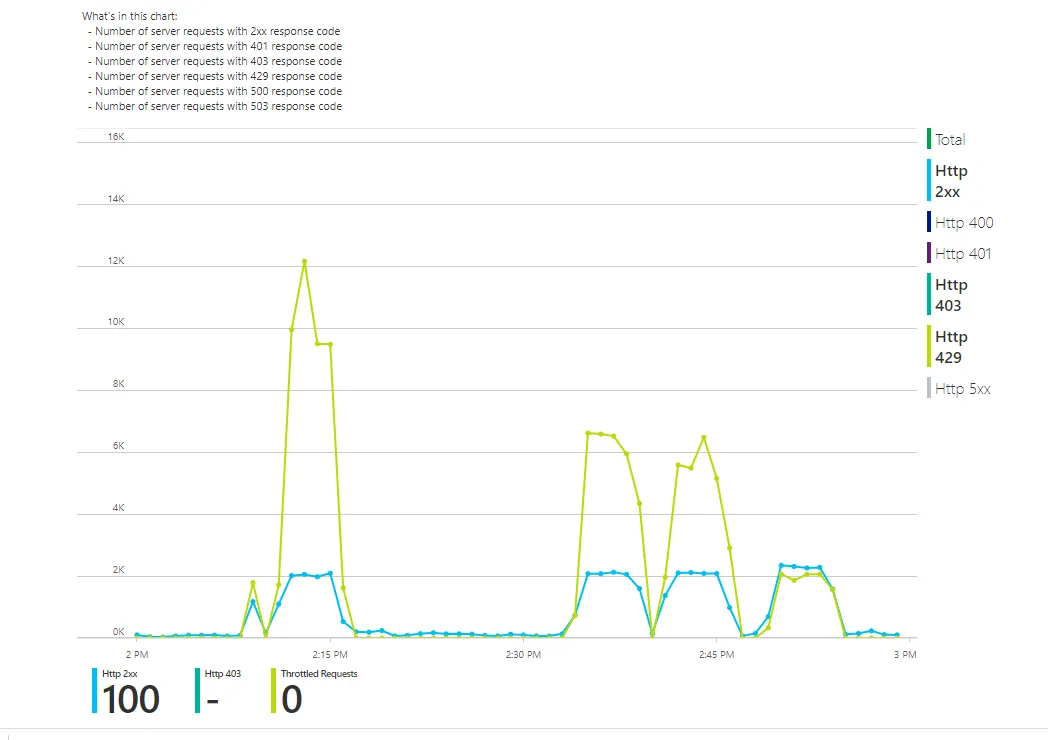Image resolution: width=1048 pixels, height=740 pixels.
Task: Select the Http 401 legend entry
Action: 962,253
